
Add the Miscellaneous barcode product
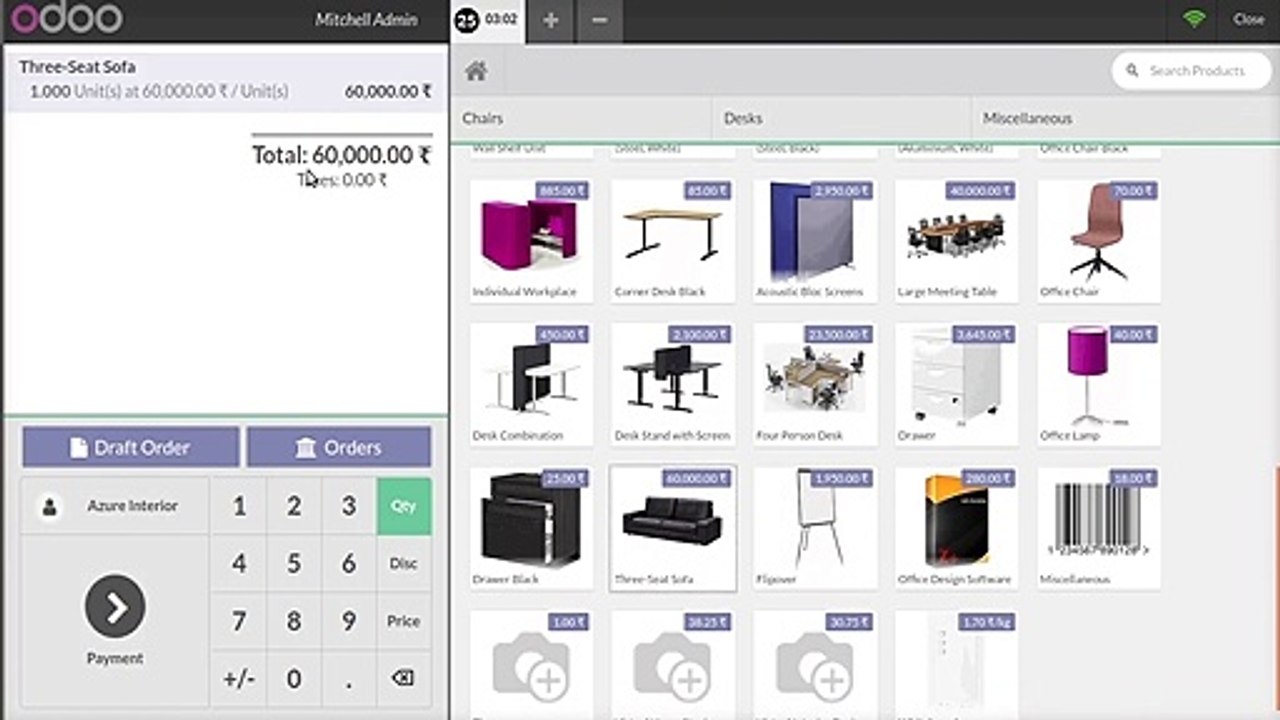[x=1099, y=528]
